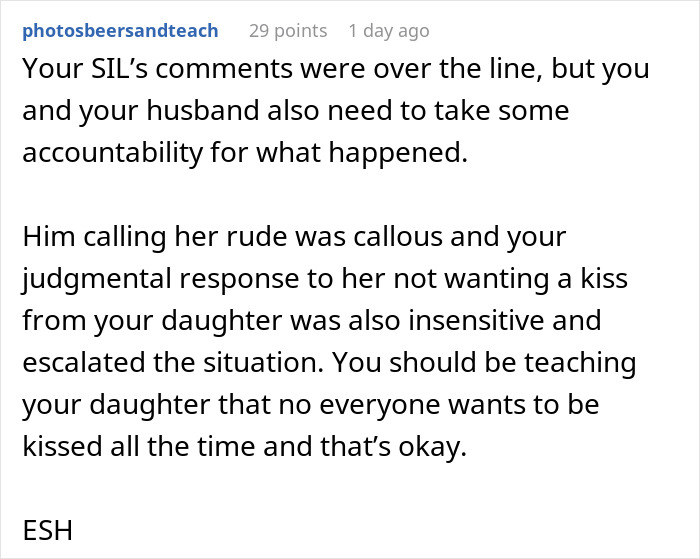Click the word 'accountability' in the comment
This screenshot has height=559, width=700.
[x=112, y=153]
